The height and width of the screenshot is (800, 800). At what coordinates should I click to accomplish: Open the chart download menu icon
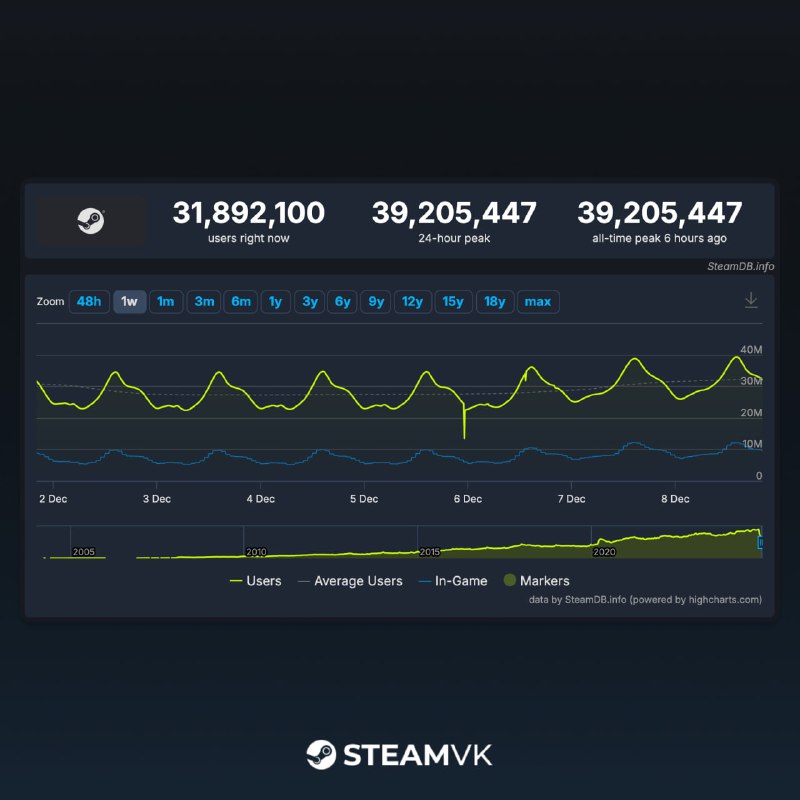pyautogui.click(x=751, y=301)
